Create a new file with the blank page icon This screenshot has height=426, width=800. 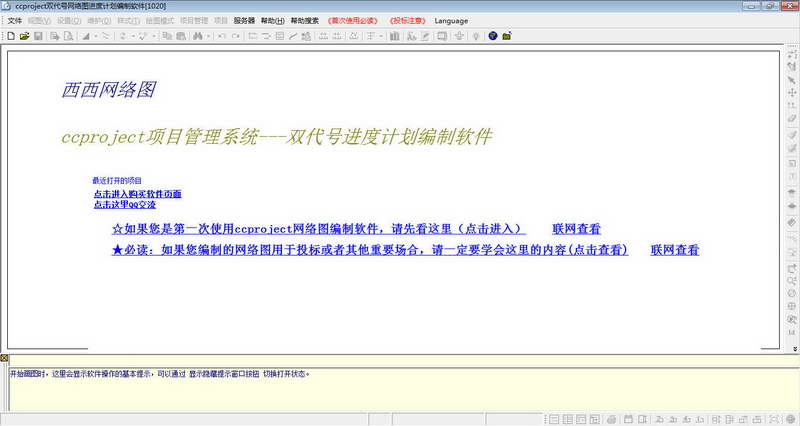[x=11, y=36]
